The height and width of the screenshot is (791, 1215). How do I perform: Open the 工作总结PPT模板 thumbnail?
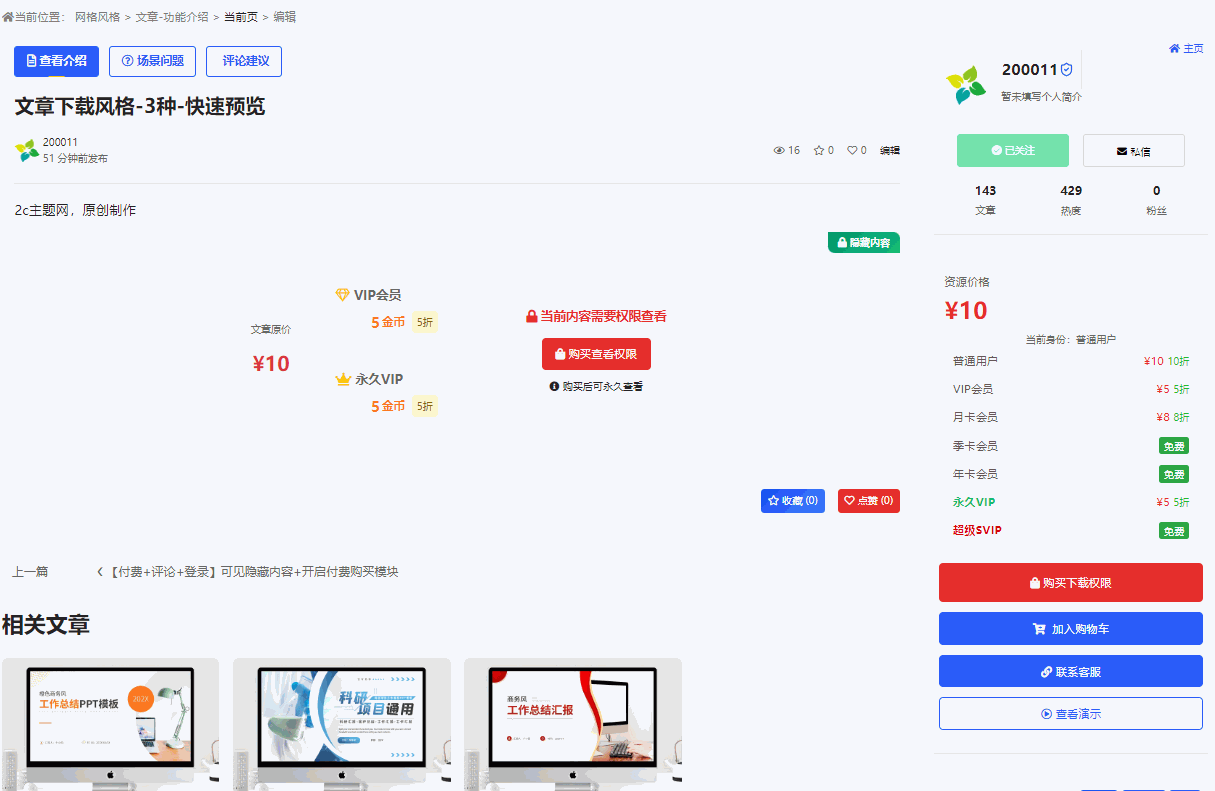click(x=110, y=724)
